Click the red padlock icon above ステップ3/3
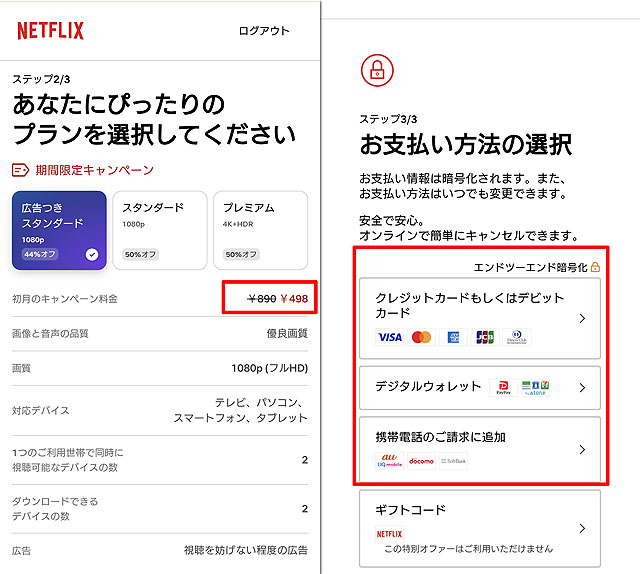 (x=377, y=69)
